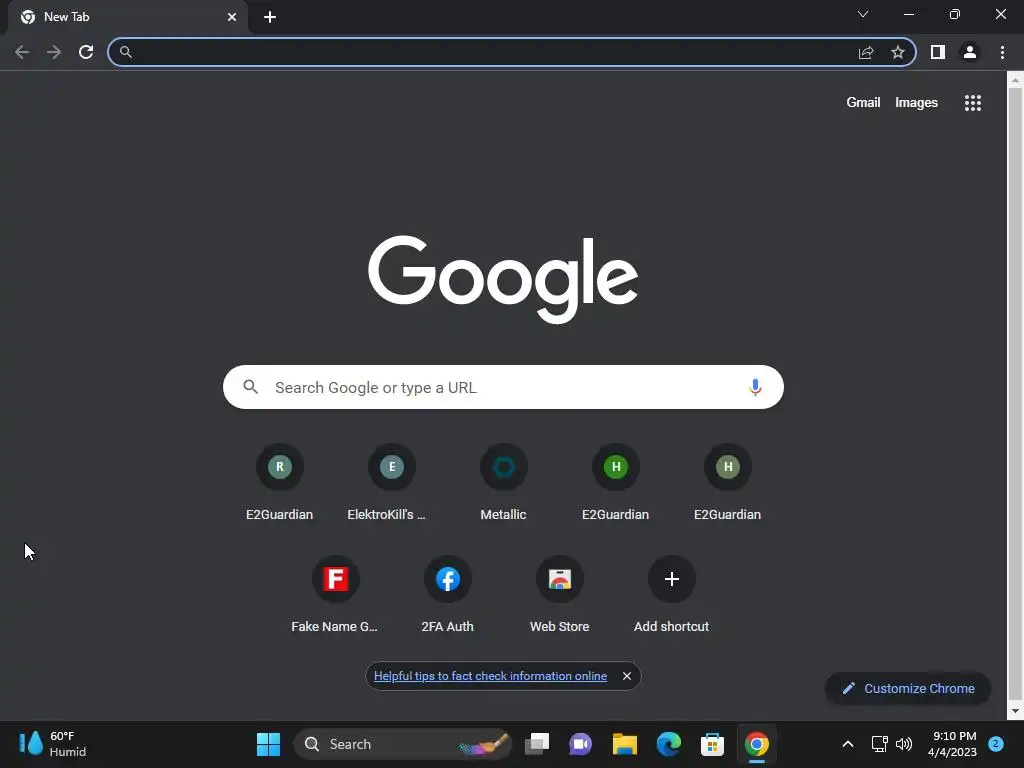Click the Google logo
Viewport: 1024px width, 768px height.
[x=504, y=279]
